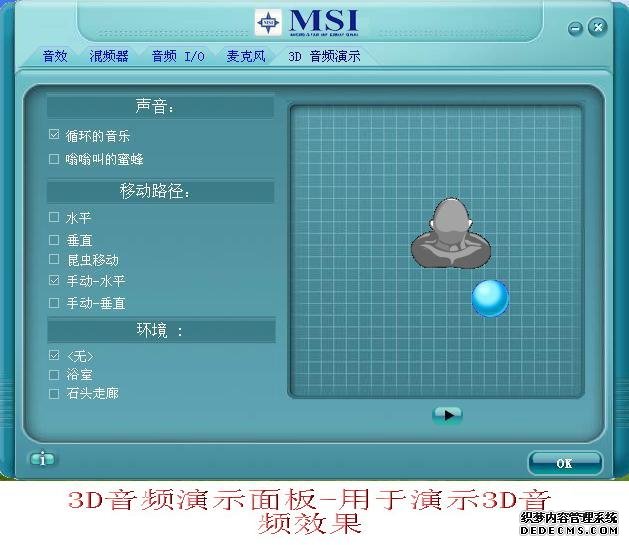This screenshot has width=629, height=545.
Task: Select the 垂直 movement path
Action: click(x=54, y=240)
